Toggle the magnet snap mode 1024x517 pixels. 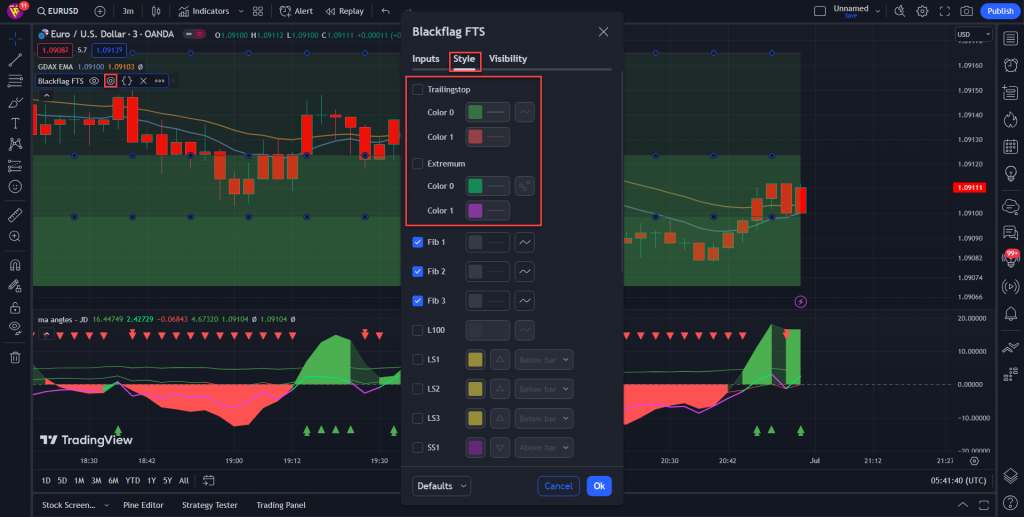(15, 265)
